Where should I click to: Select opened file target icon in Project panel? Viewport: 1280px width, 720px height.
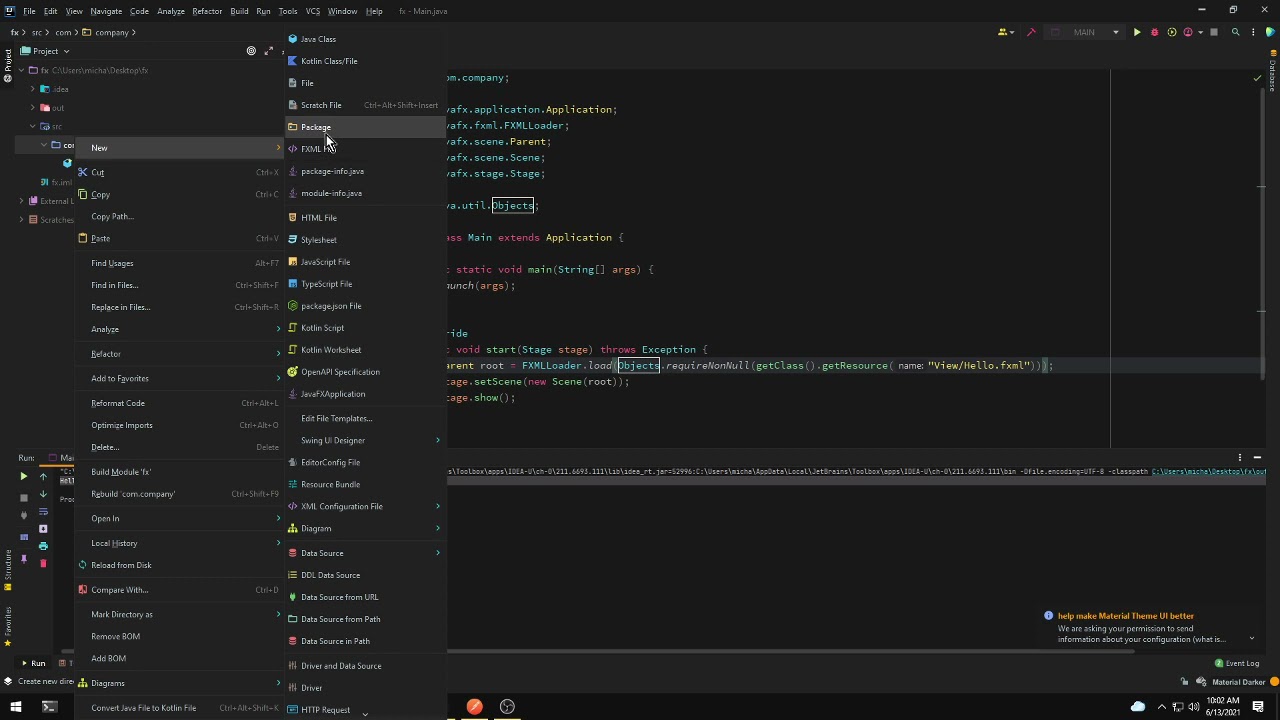coord(251,51)
